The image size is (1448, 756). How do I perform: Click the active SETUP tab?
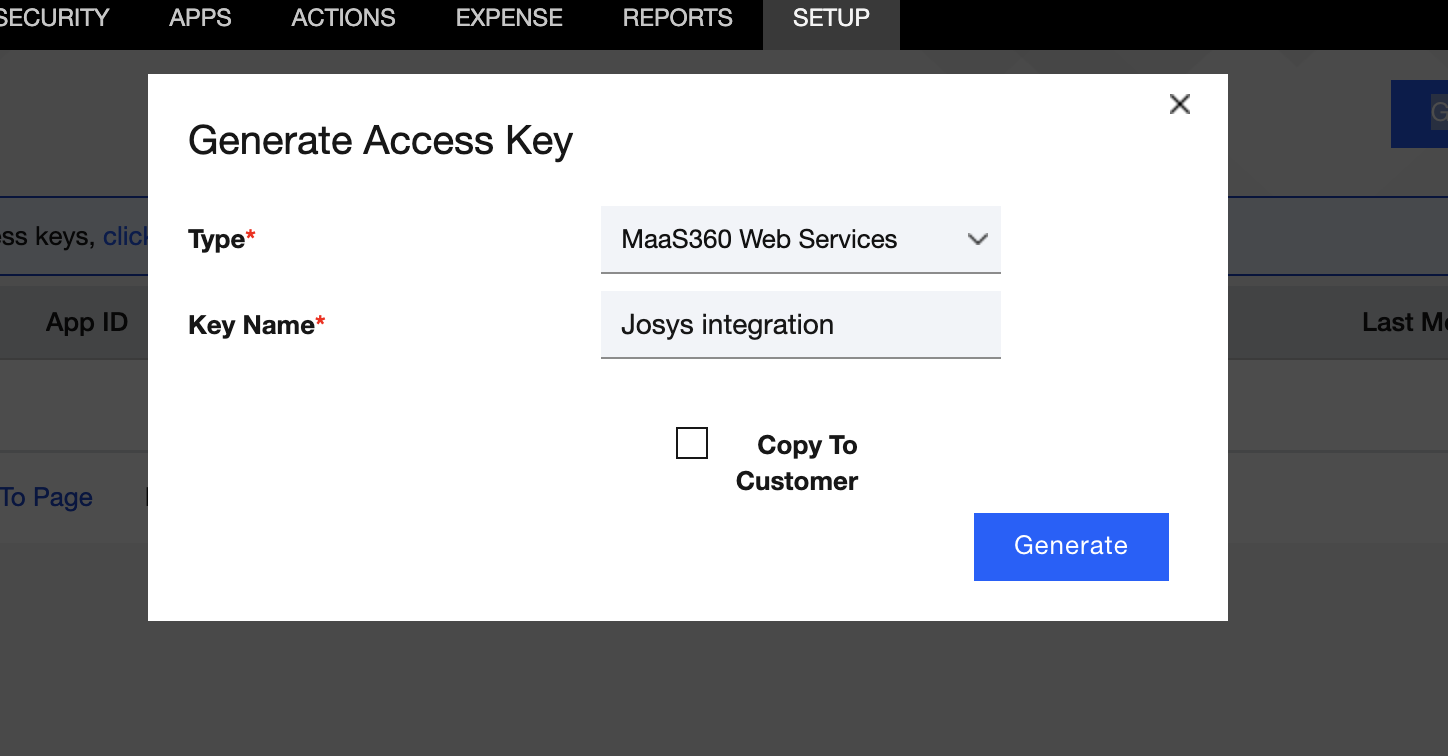point(831,18)
